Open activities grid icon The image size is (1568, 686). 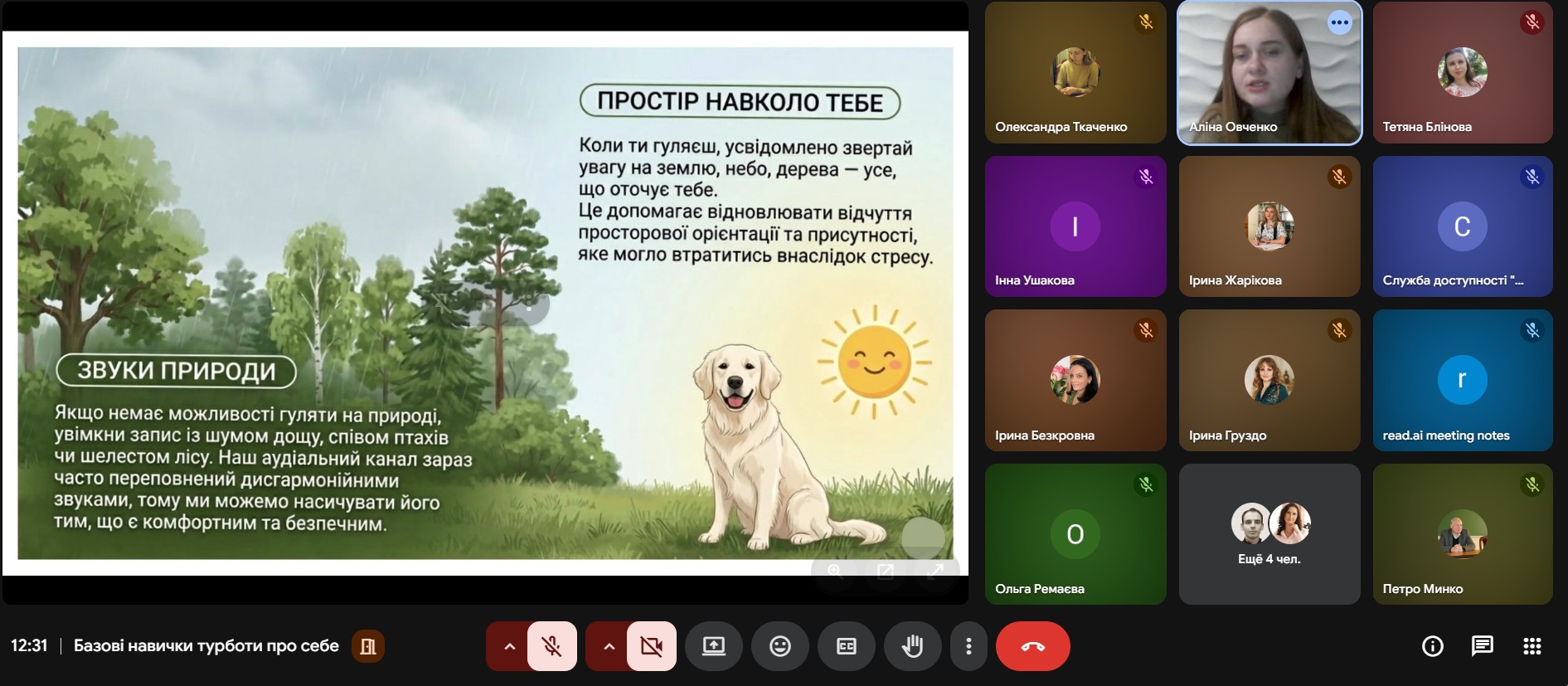pos(1532,646)
